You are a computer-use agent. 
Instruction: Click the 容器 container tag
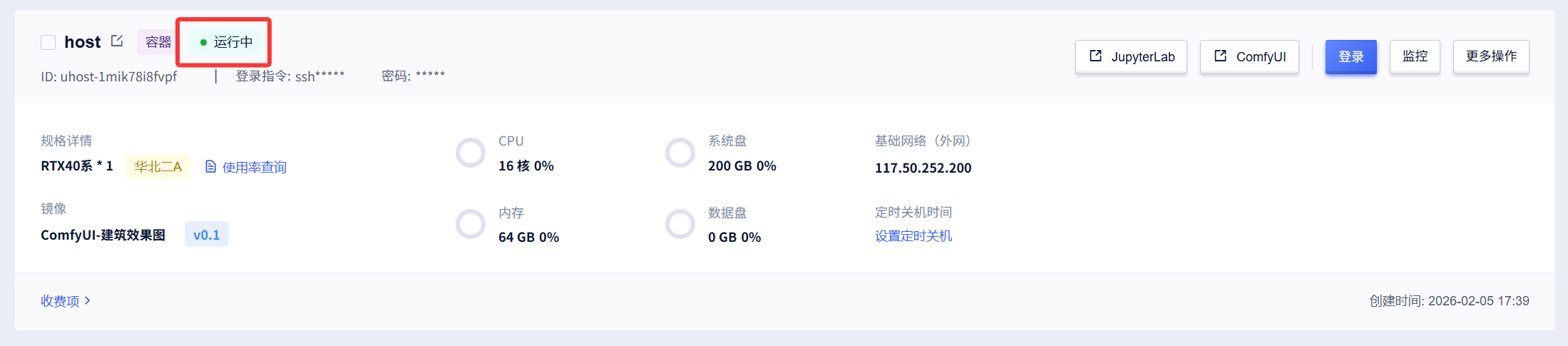[x=158, y=42]
